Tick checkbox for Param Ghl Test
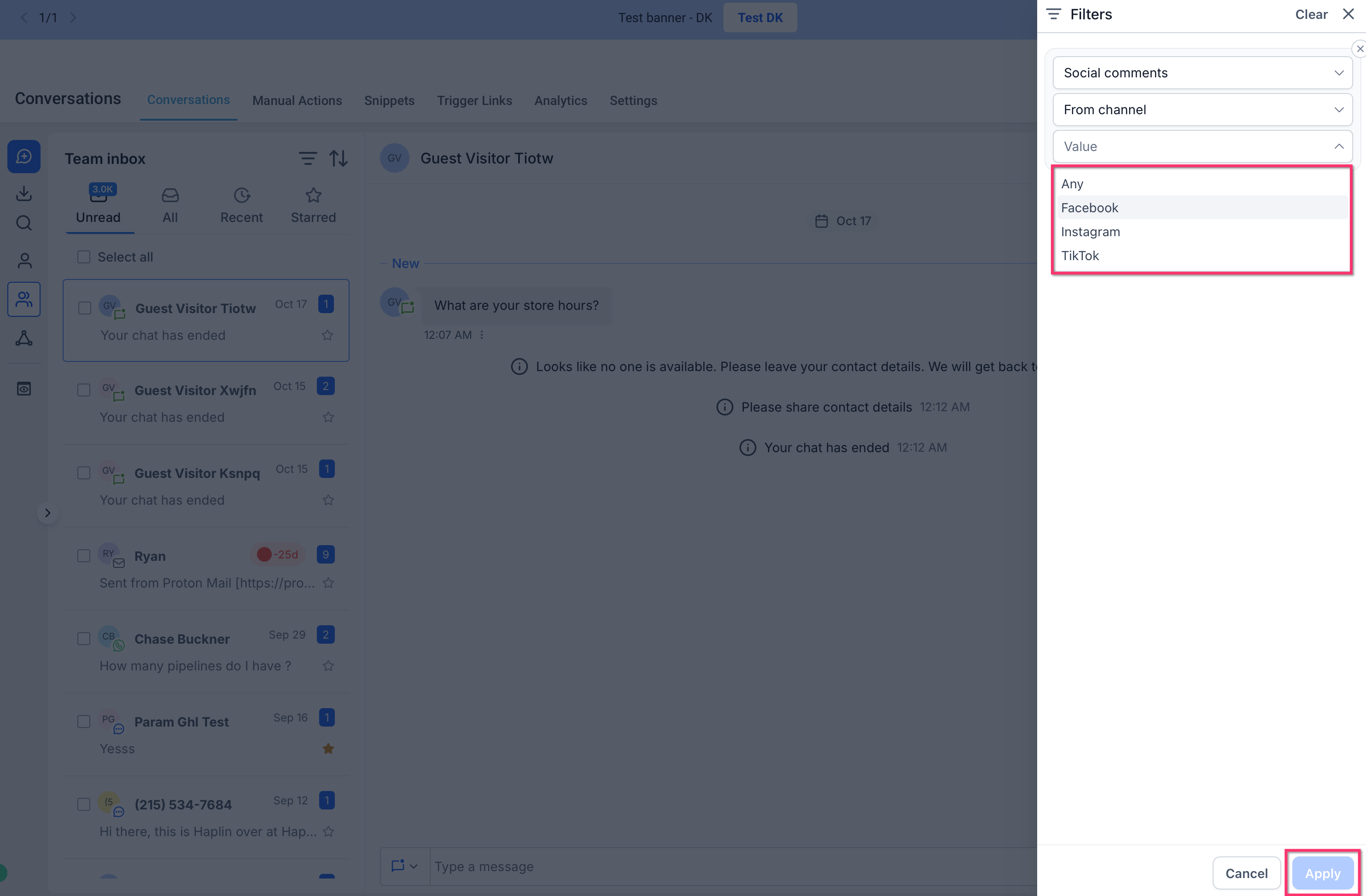 click(84, 721)
